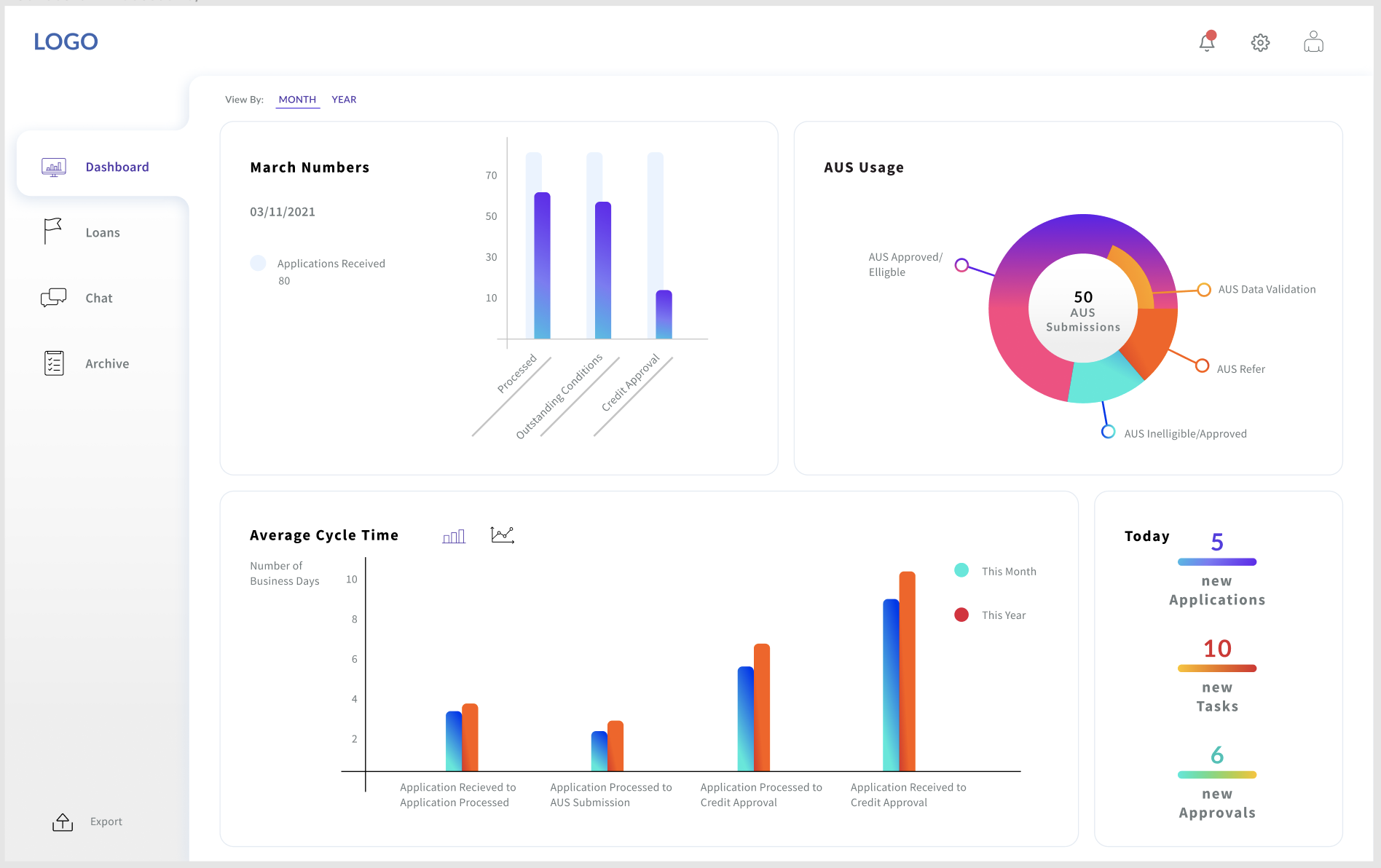Click the "This Month" legend text
Image resolution: width=1381 pixels, height=868 pixels.
point(1009,572)
